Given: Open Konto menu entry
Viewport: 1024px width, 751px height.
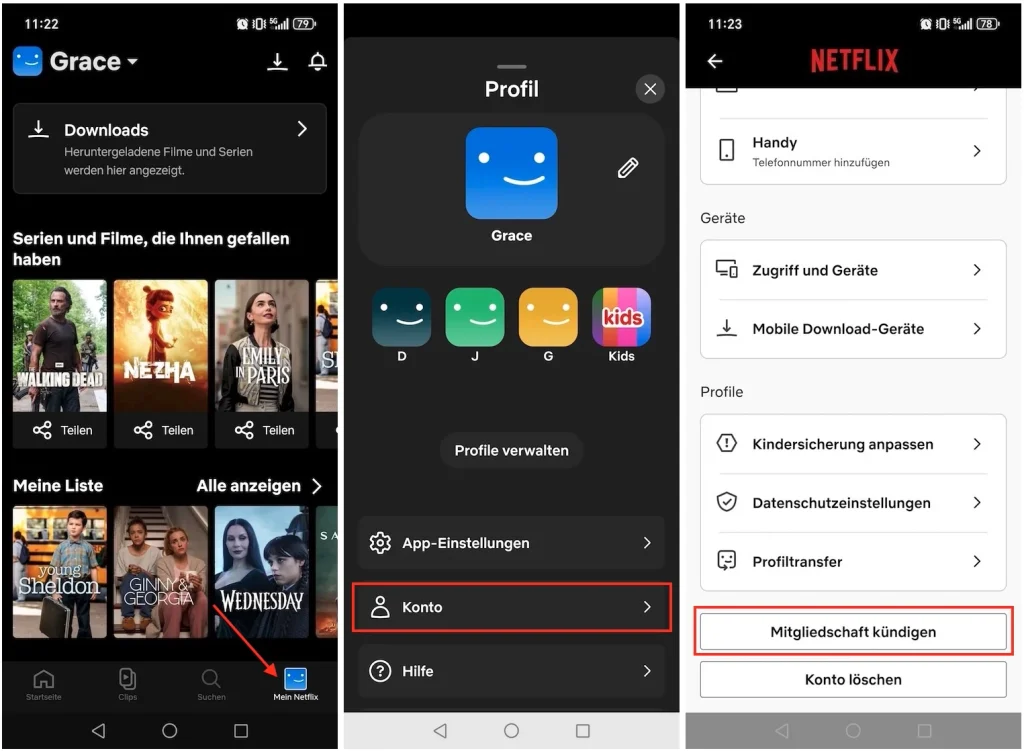Looking at the screenshot, I should (511, 607).
